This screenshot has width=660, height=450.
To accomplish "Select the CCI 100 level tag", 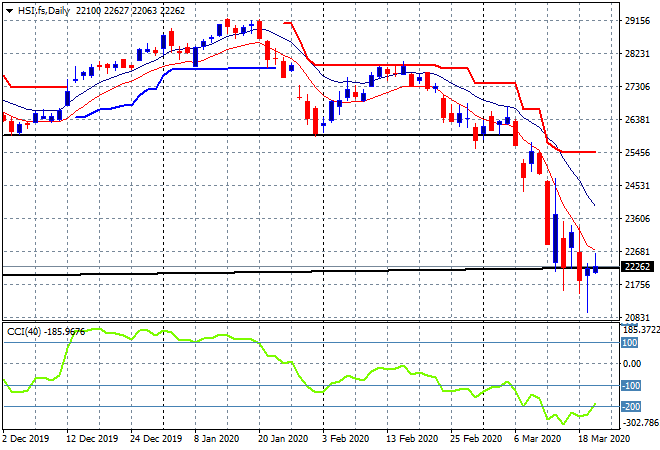I will click(x=630, y=343).
